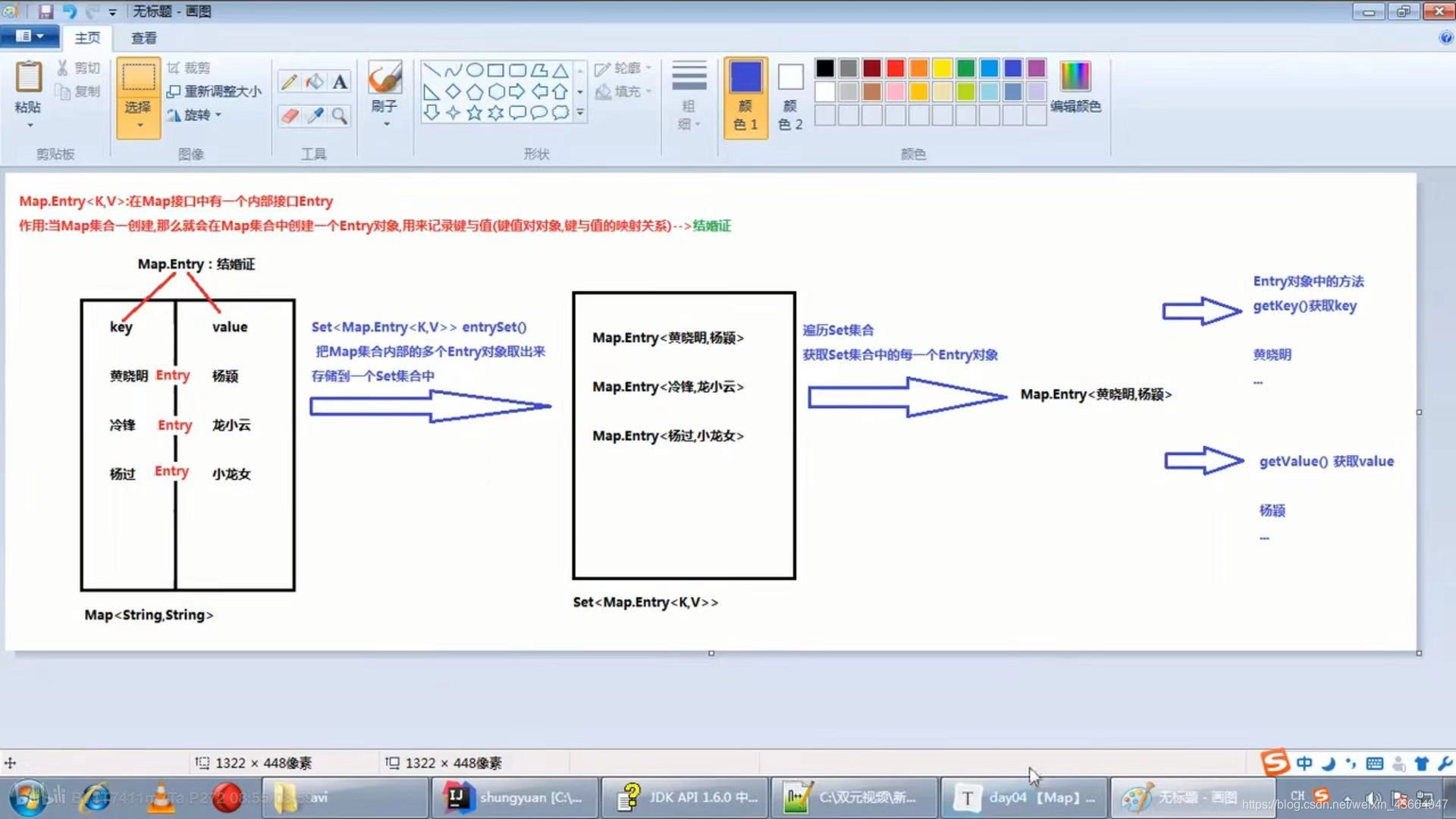Open Quick Access Toolbar customize dropdown

[x=112, y=12]
